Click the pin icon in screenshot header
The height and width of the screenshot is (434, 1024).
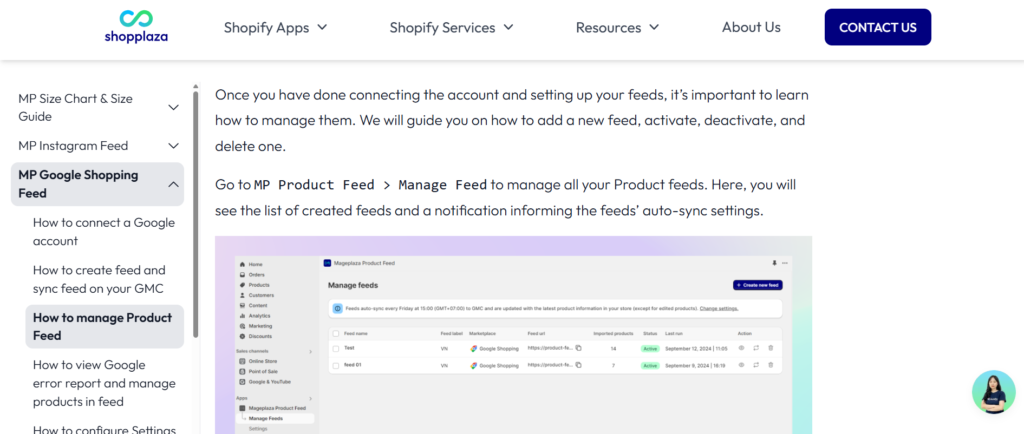pyautogui.click(x=775, y=263)
